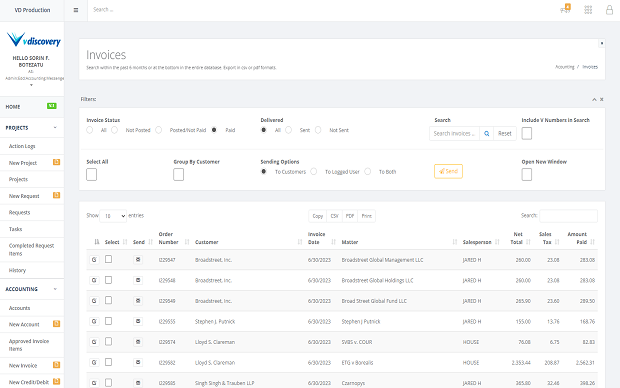Open invoice I229555 details icon
The height and width of the screenshot is (388, 620).
(x=94, y=322)
